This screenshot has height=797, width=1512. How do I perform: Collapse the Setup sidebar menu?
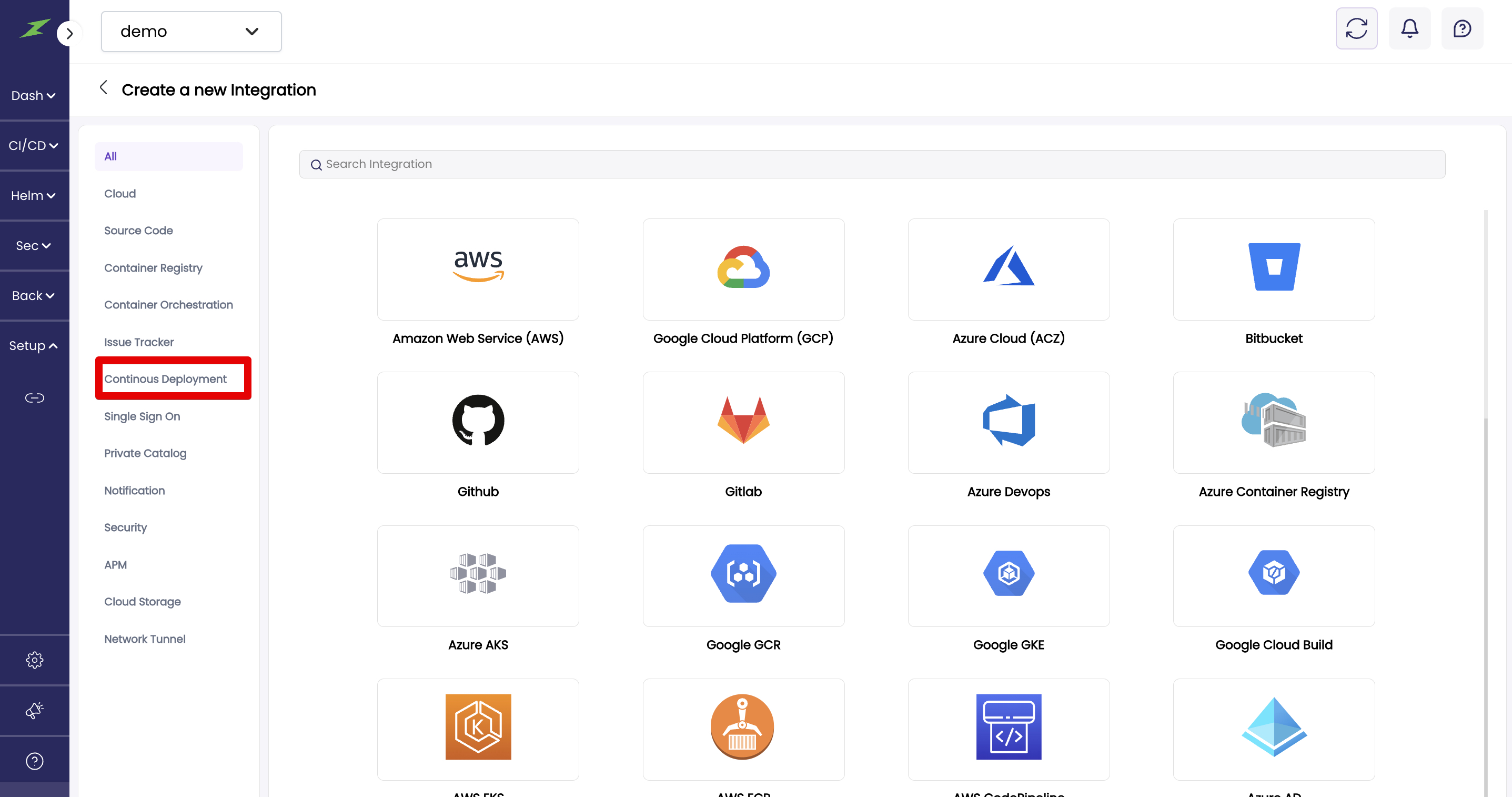pos(34,345)
